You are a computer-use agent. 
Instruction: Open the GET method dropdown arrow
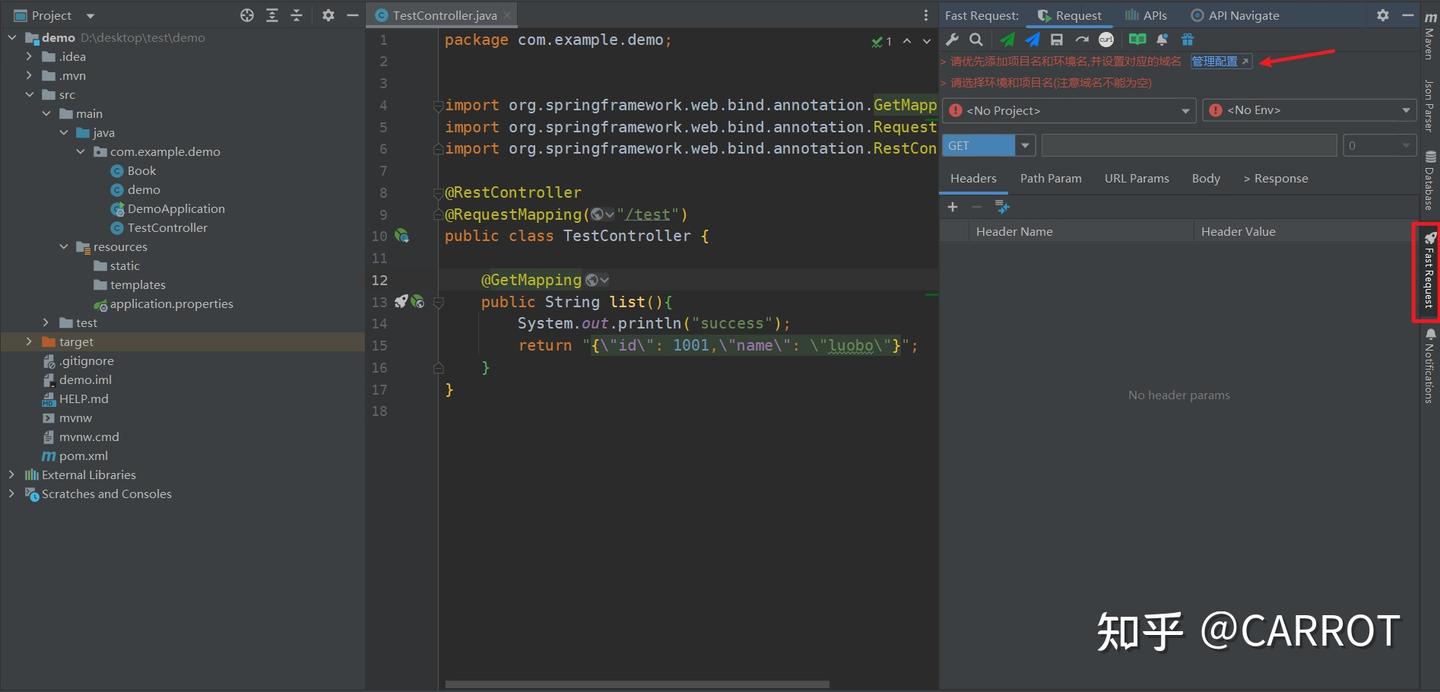click(x=1024, y=146)
